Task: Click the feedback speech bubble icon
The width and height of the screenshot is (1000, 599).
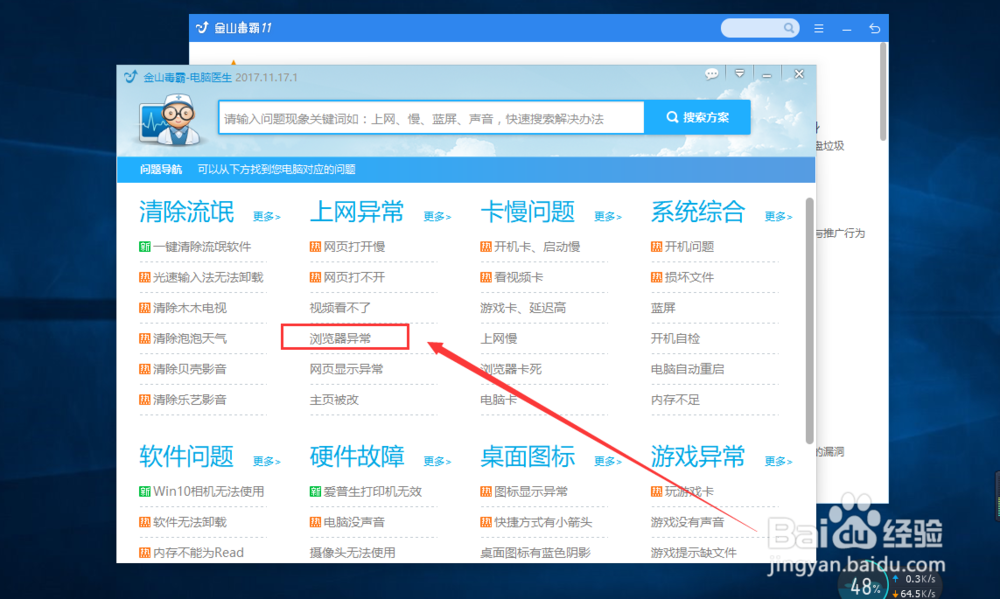Action: pos(711,74)
